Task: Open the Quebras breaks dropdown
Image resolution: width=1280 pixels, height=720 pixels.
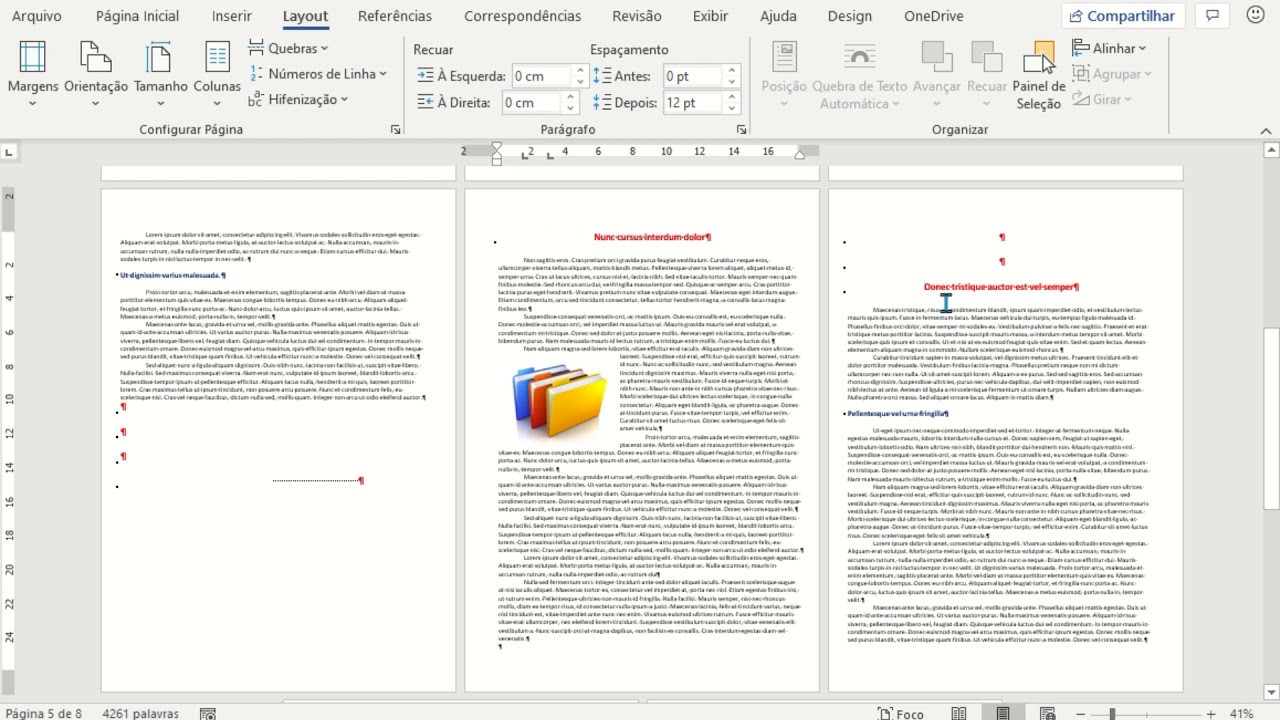Action: pyautogui.click(x=288, y=48)
